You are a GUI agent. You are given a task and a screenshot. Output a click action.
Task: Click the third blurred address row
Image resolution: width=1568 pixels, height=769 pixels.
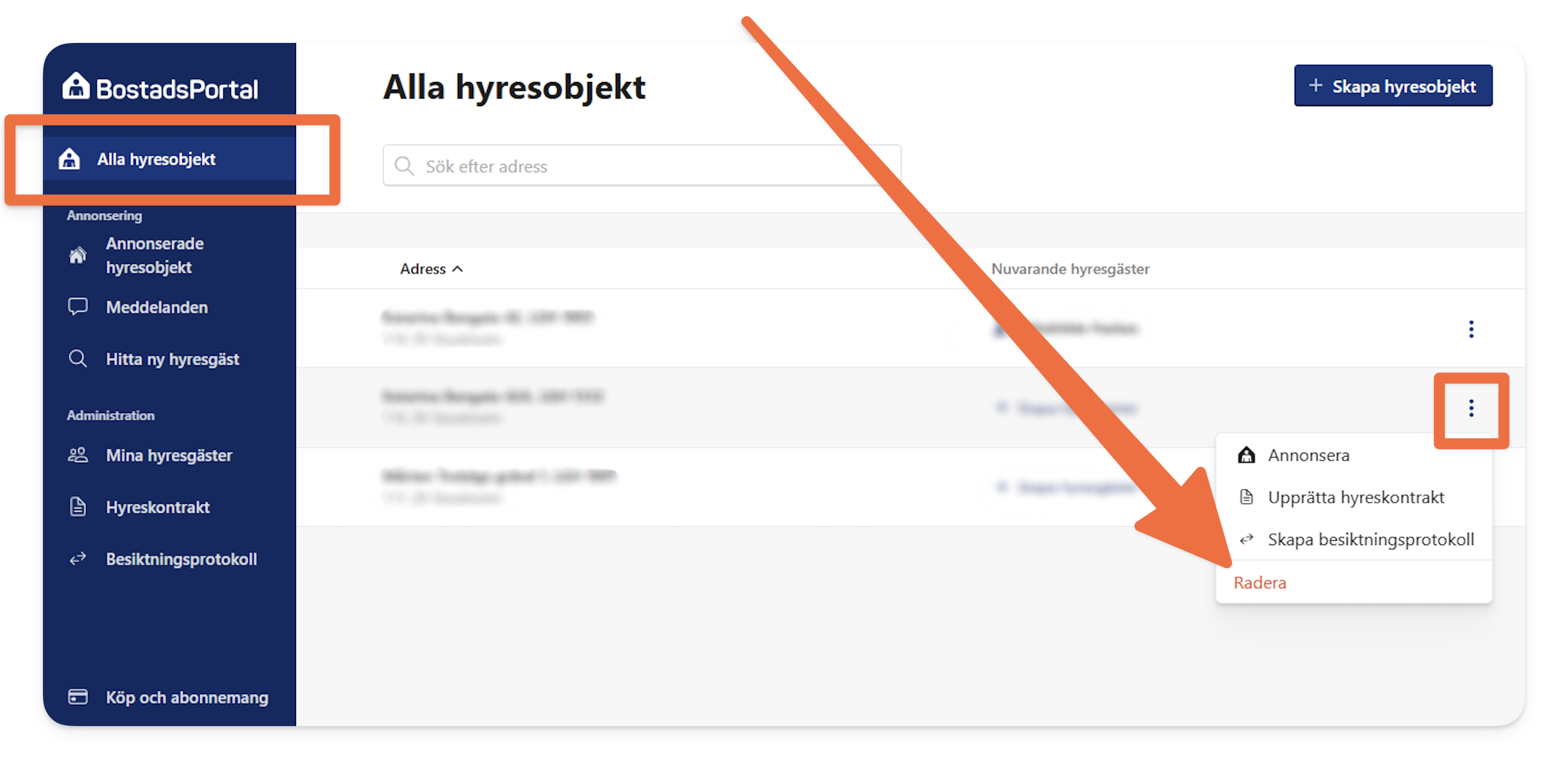coord(499,486)
